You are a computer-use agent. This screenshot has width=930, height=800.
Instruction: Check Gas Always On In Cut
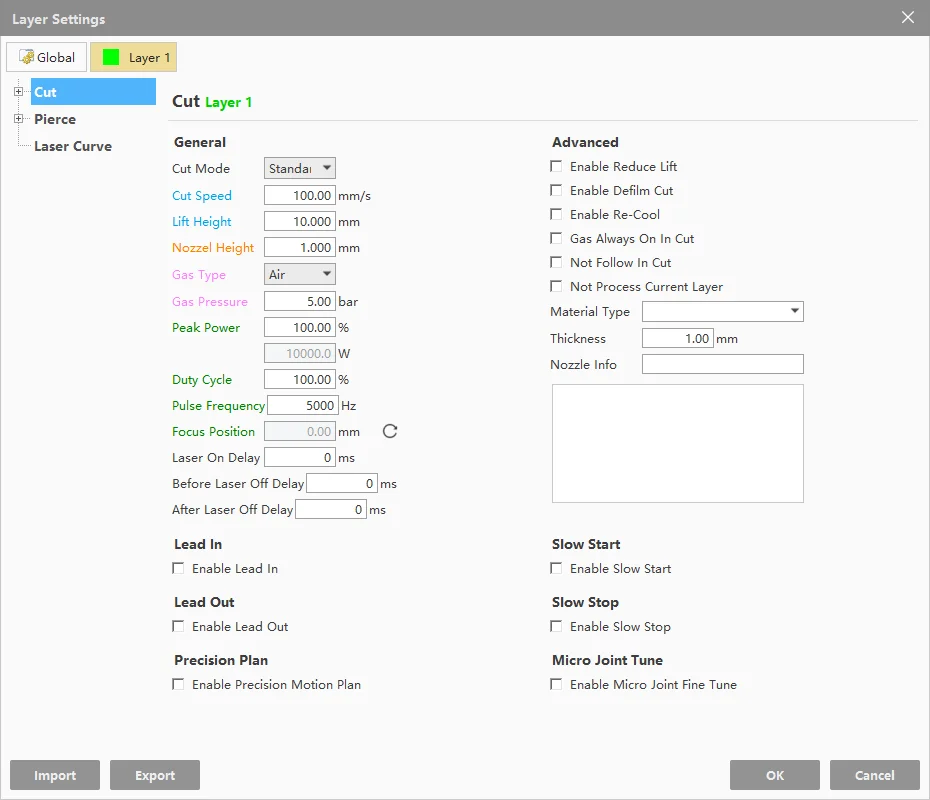coord(557,239)
